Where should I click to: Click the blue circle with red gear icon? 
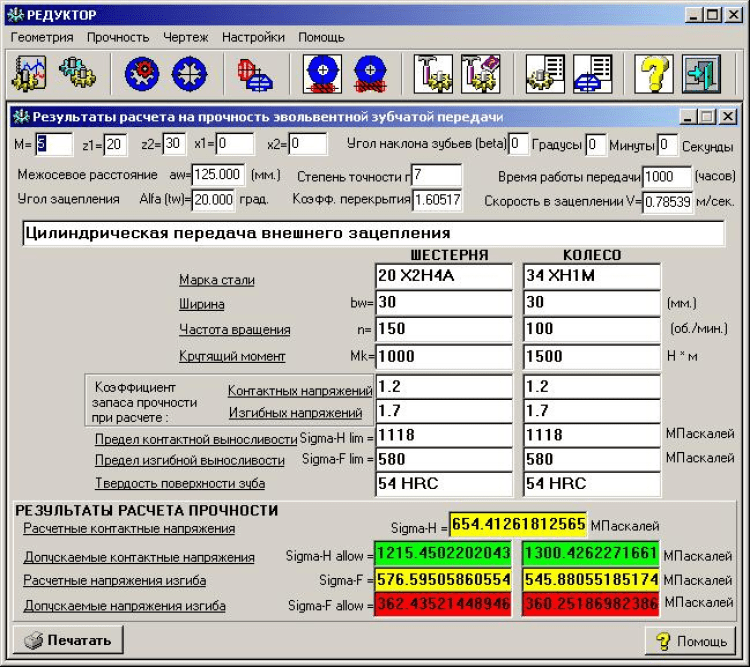click(142, 73)
